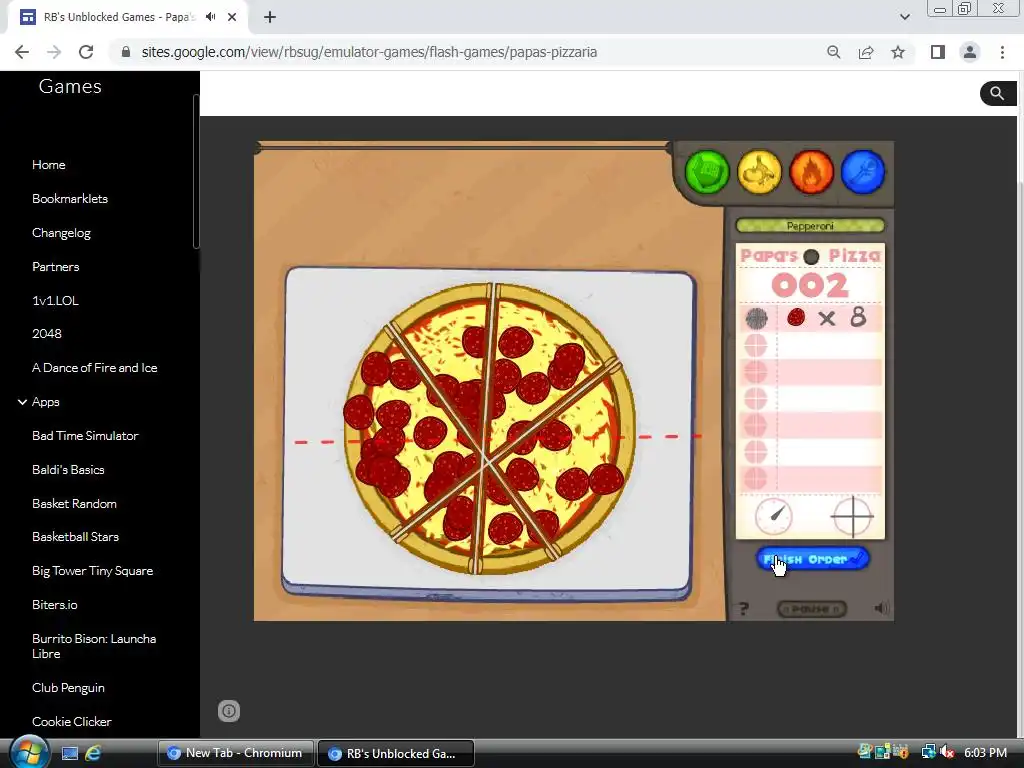
Task: Bookmark this page with star
Action: (898, 52)
